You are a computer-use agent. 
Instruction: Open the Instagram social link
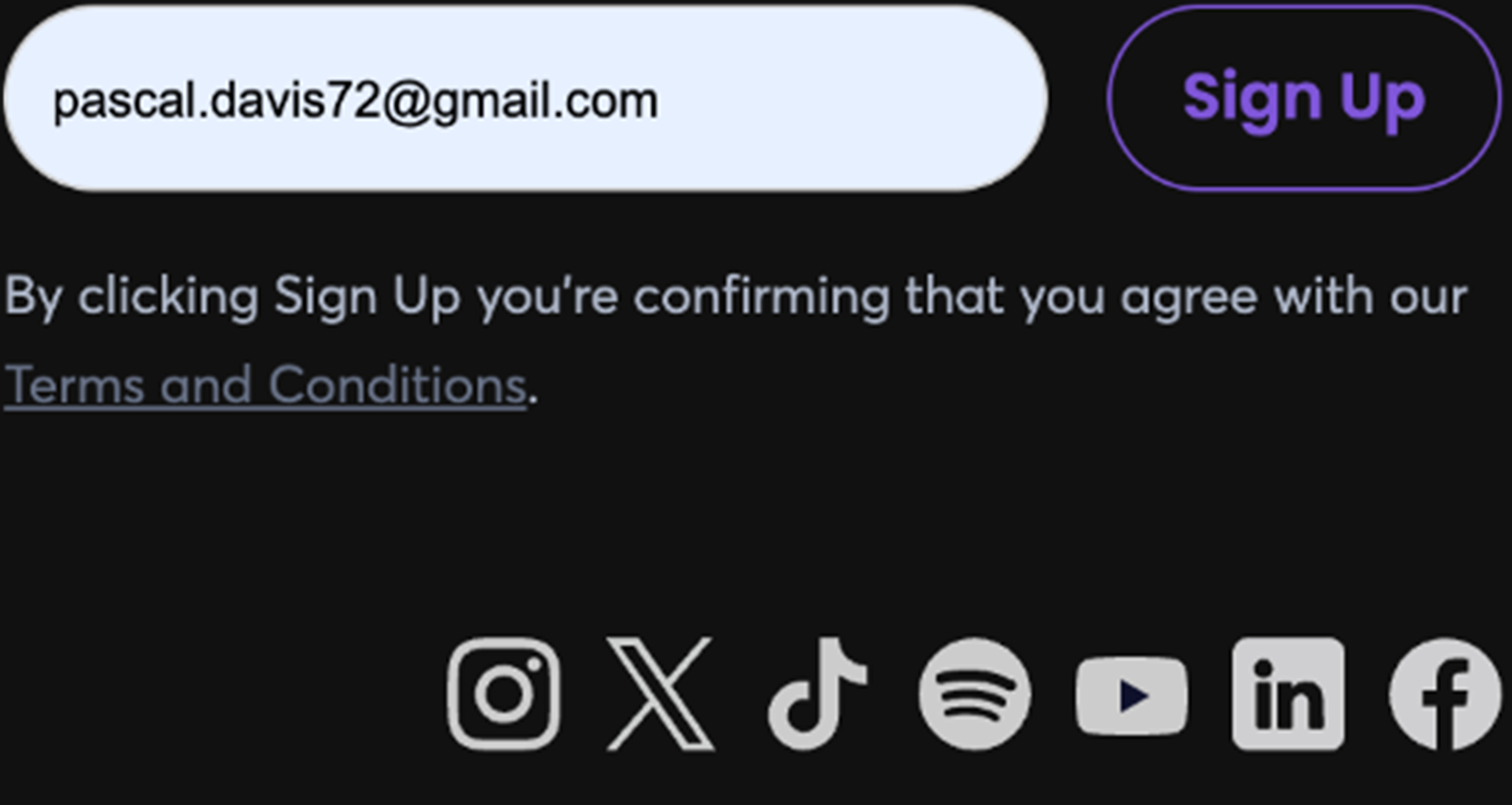503,694
